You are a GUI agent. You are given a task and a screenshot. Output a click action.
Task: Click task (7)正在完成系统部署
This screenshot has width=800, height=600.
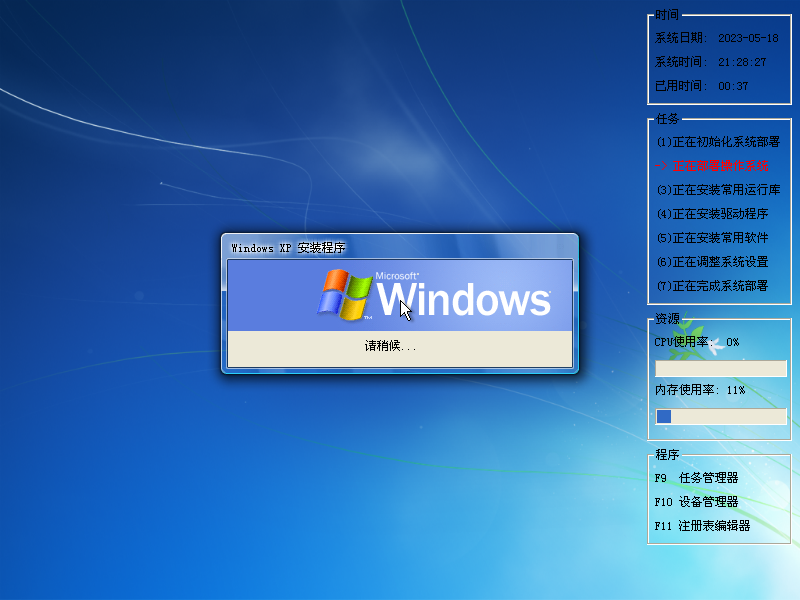(712, 286)
